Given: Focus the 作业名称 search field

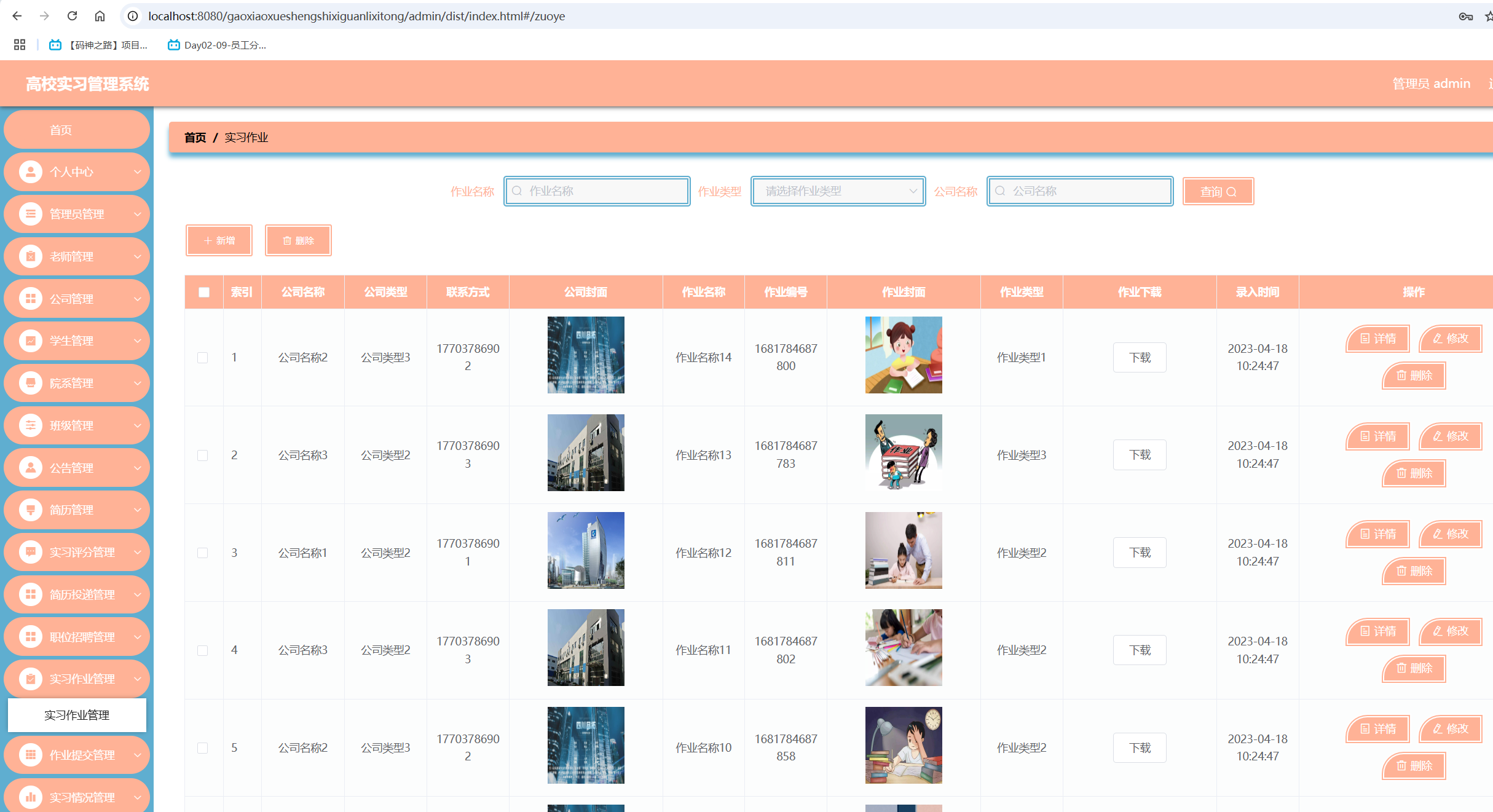Looking at the screenshot, I should coord(597,191).
